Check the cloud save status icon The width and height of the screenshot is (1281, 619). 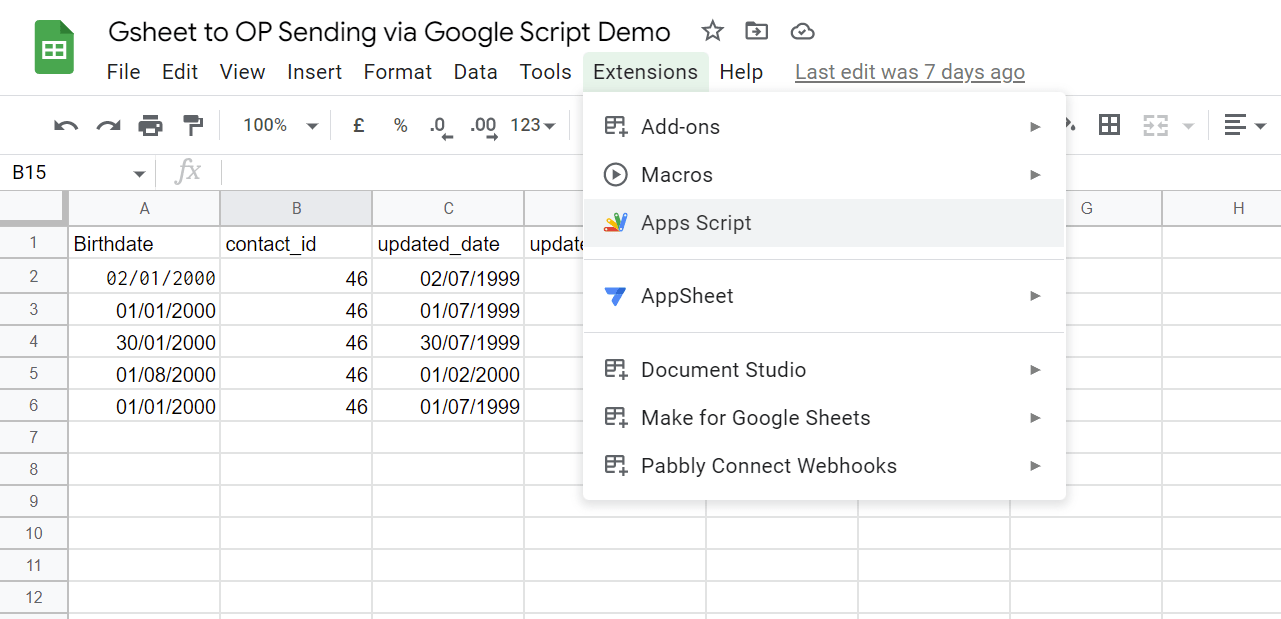click(x=802, y=31)
